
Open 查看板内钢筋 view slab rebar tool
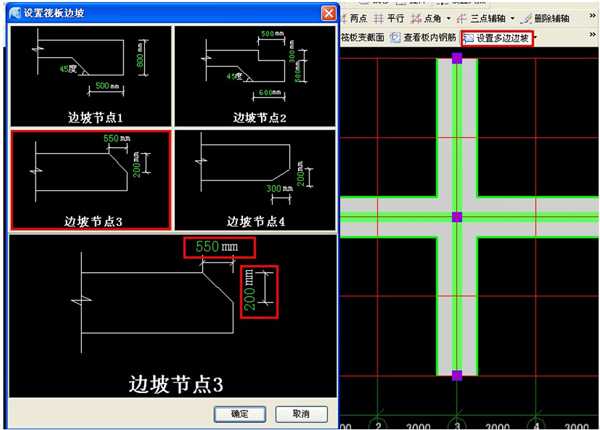point(423,37)
